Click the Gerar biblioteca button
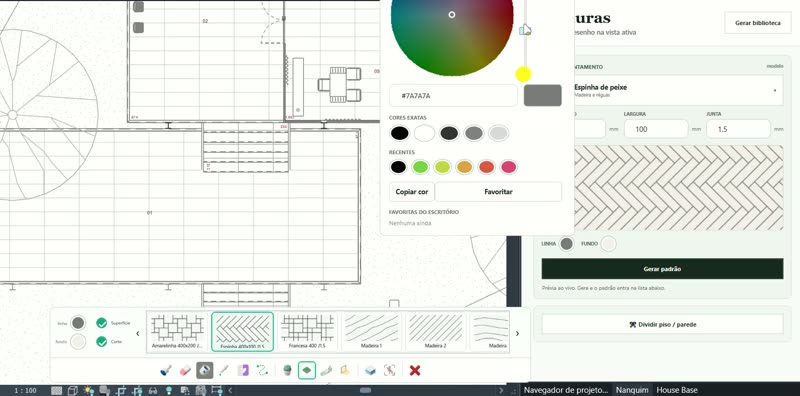The width and height of the screenshot is (800, 396). [758, 23]
